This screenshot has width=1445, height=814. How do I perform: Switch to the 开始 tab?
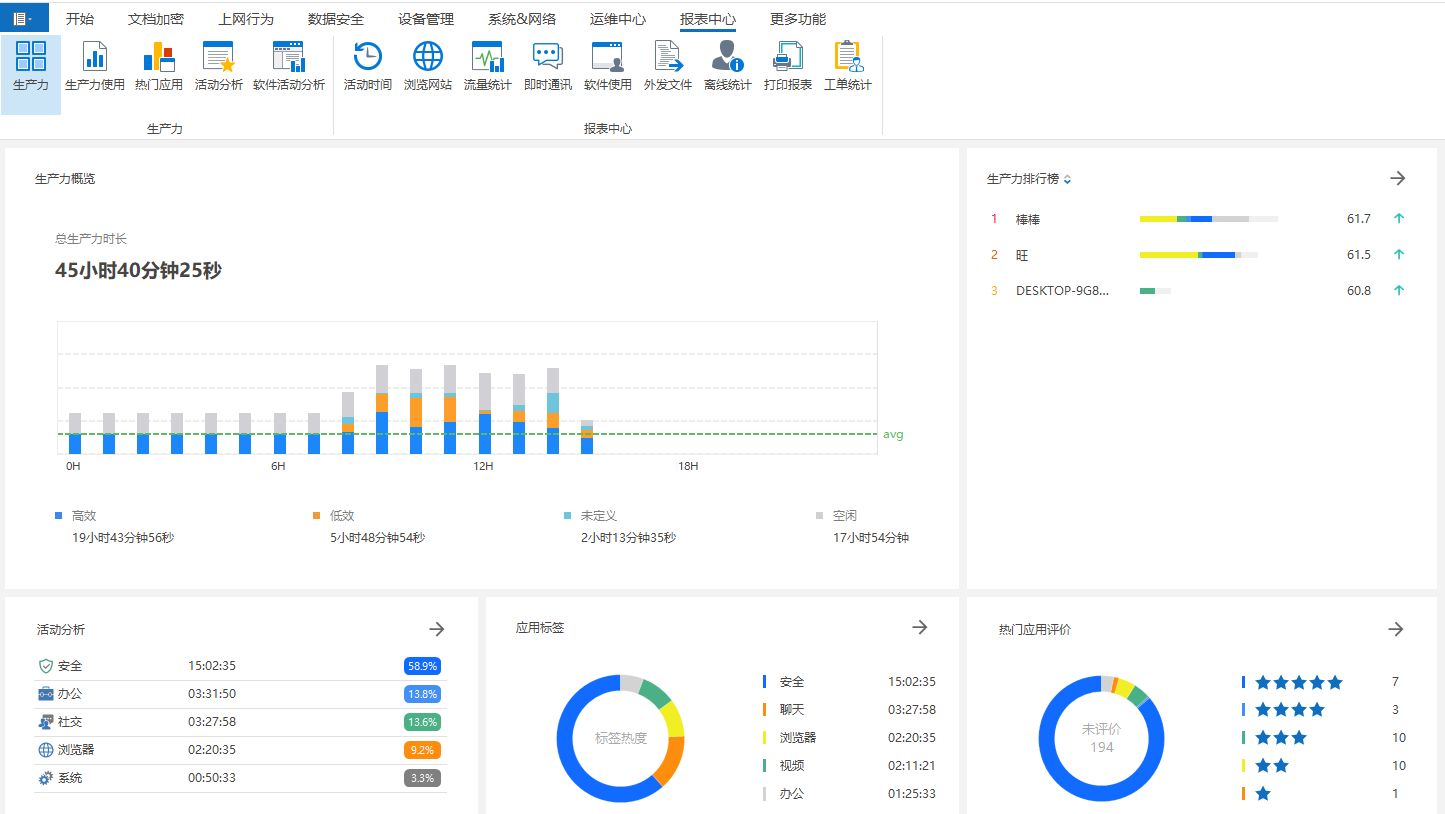pos(80,19)
